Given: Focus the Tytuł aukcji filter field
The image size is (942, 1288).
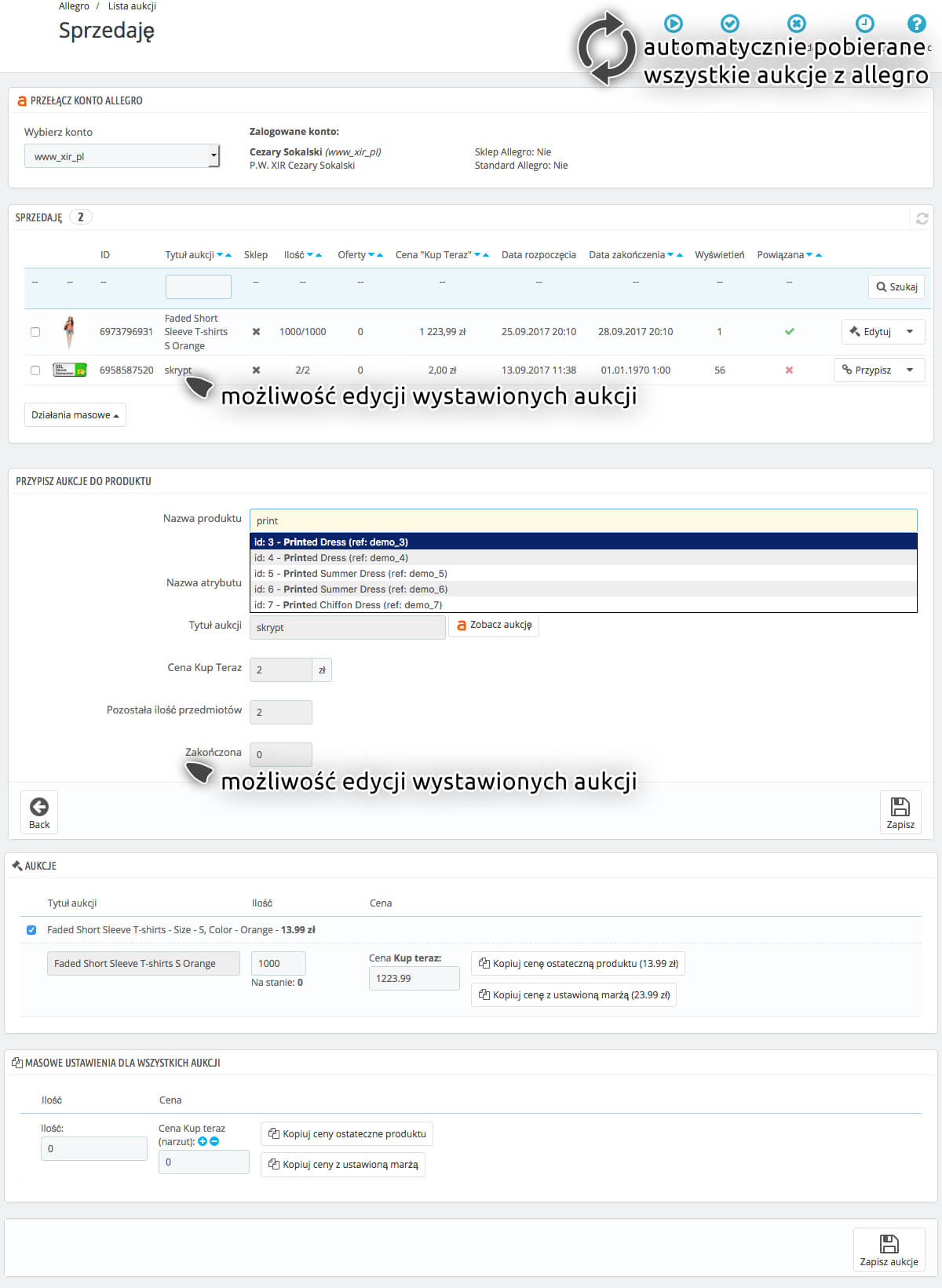Looking at the screenshot, I should (199, 286).
